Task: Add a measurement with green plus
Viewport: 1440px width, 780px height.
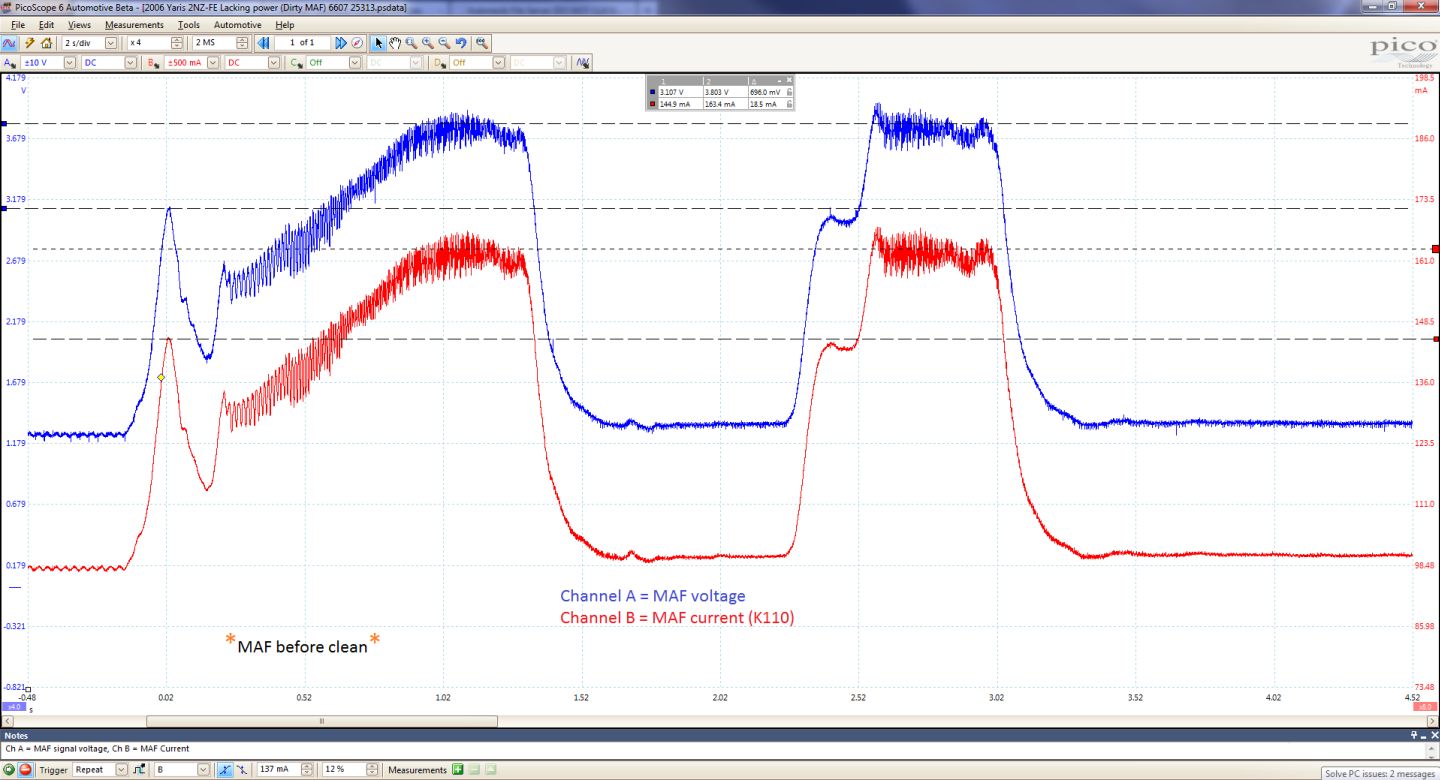Action: tap(458, 770)
